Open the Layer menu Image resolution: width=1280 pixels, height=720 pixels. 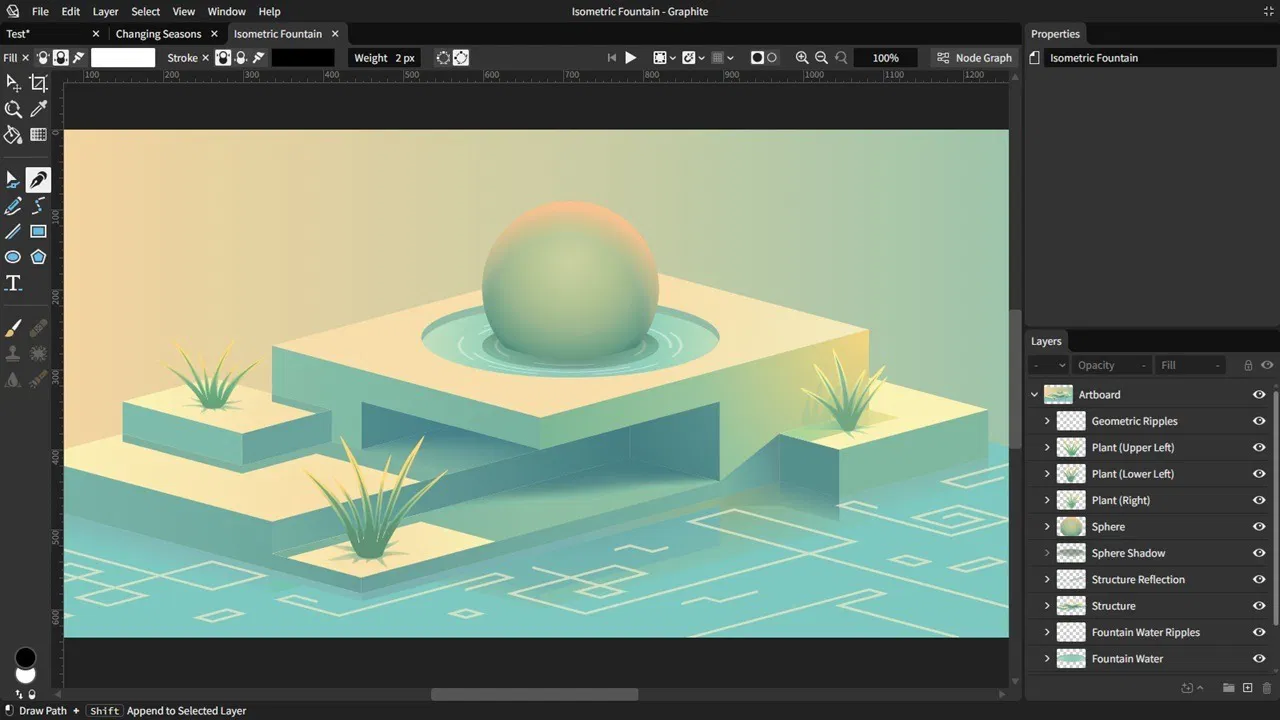(105, 11)
